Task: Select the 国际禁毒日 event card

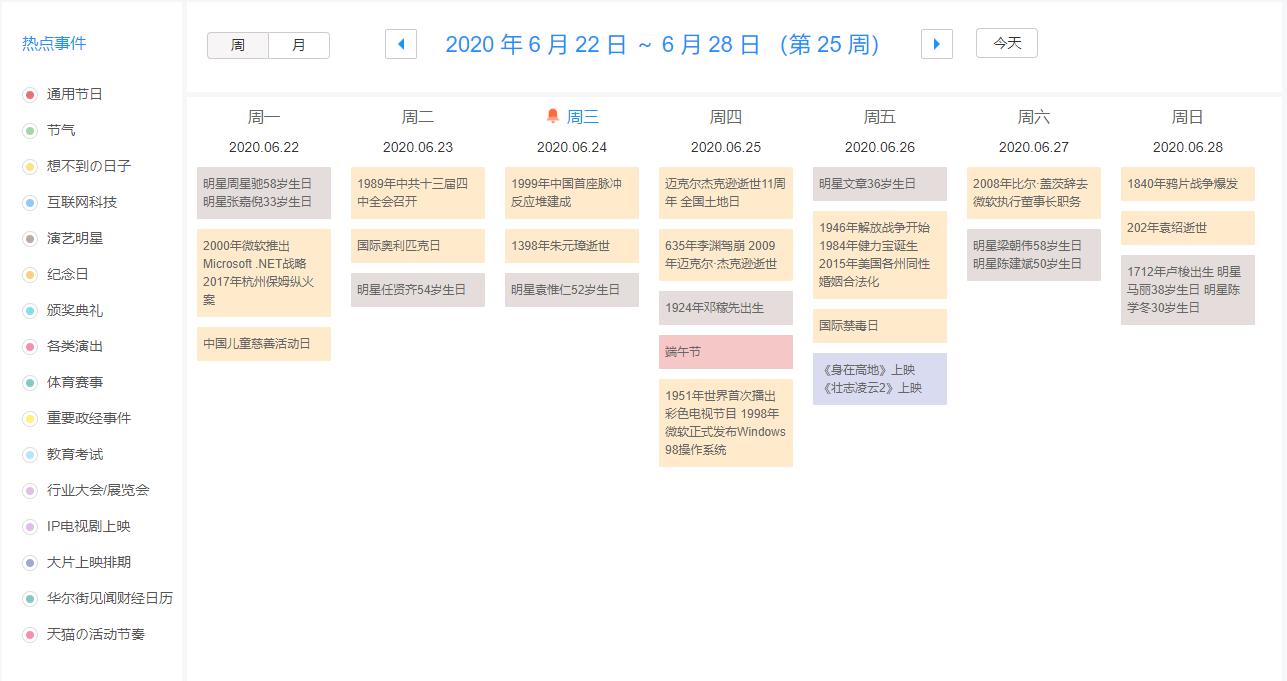Action: click(x=880, y=326)
